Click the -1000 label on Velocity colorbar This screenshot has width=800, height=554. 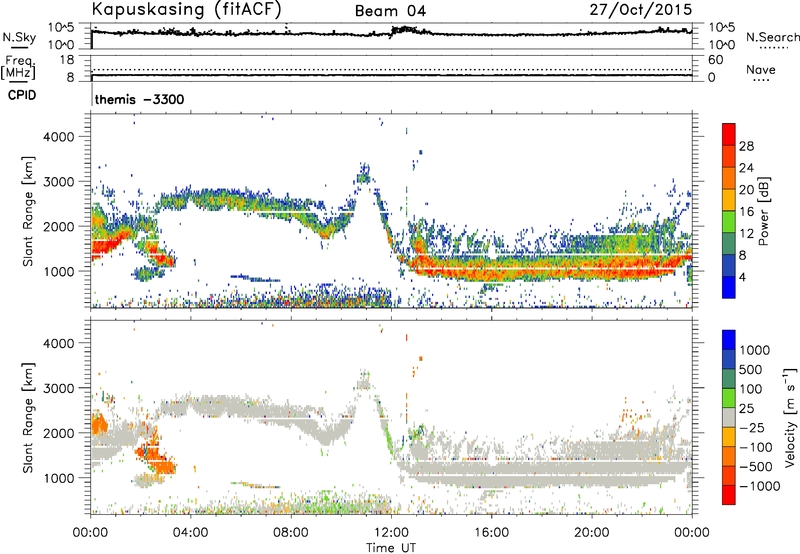coord(759,486)
